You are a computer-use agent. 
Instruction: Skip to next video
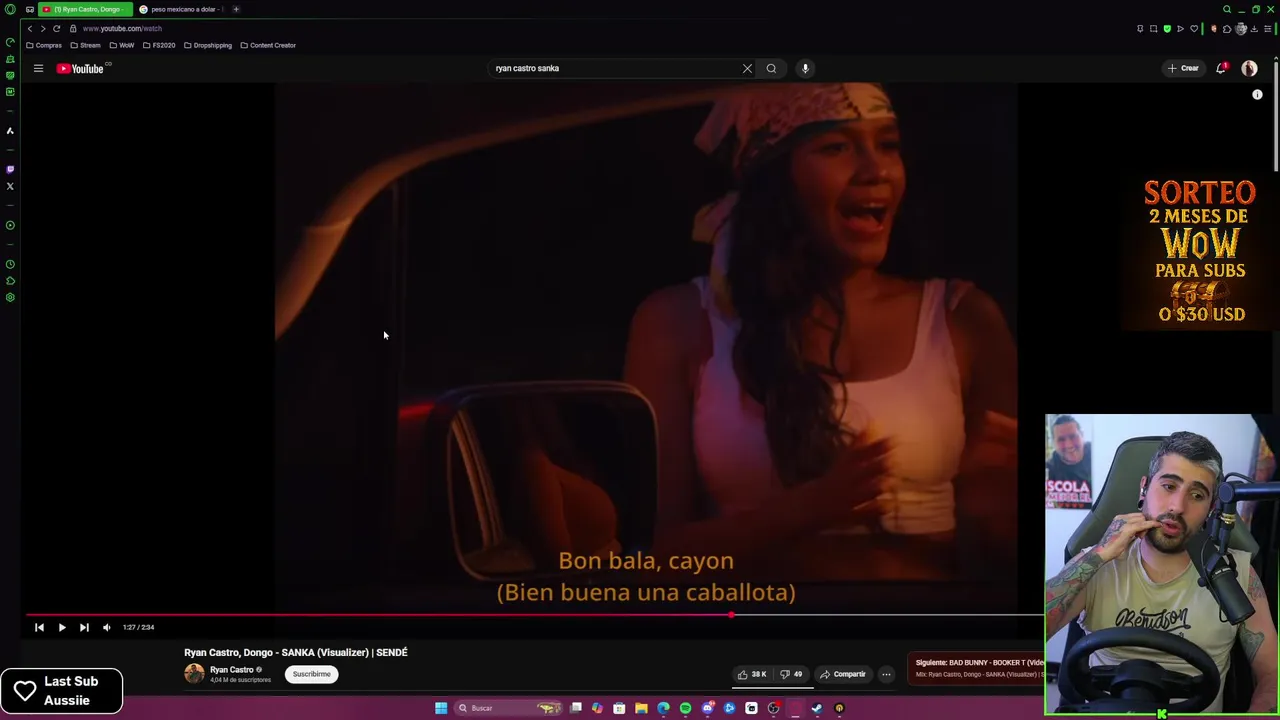point(84,627)
